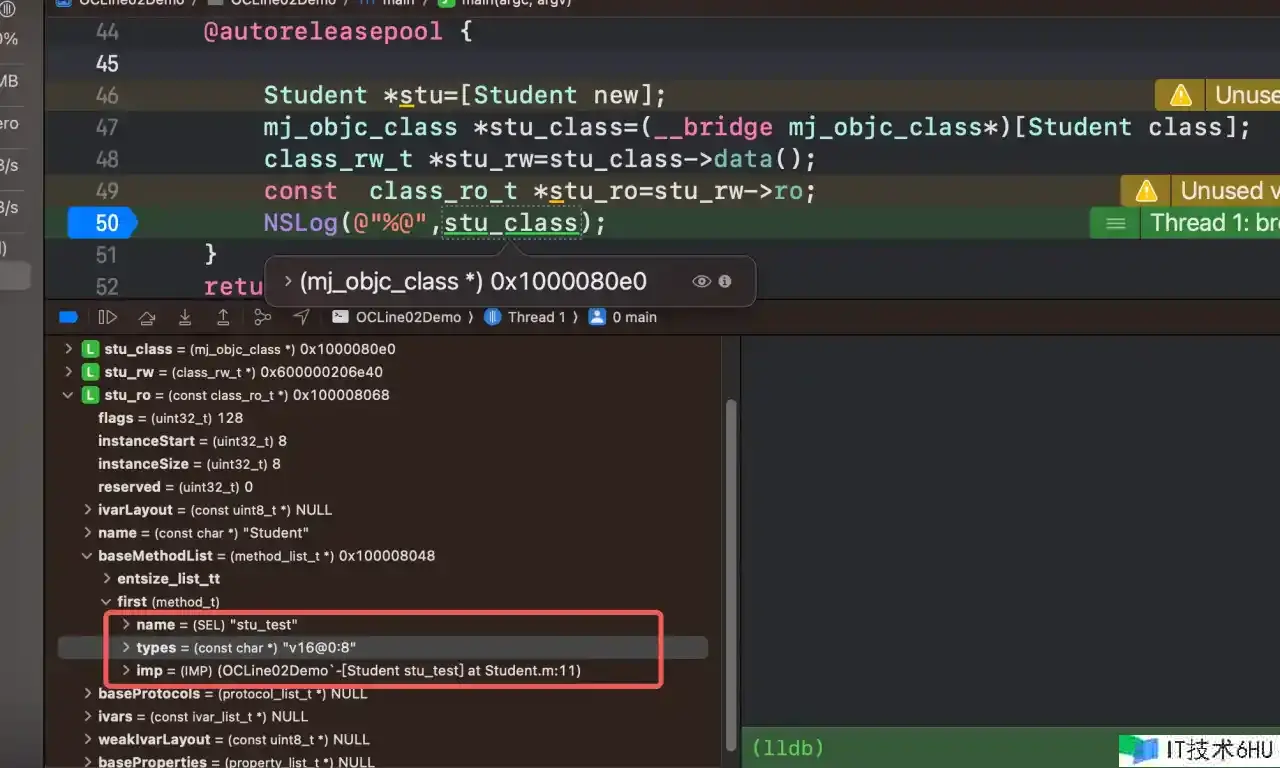Collapse the baseMethodList node

[x=88, y=556]
